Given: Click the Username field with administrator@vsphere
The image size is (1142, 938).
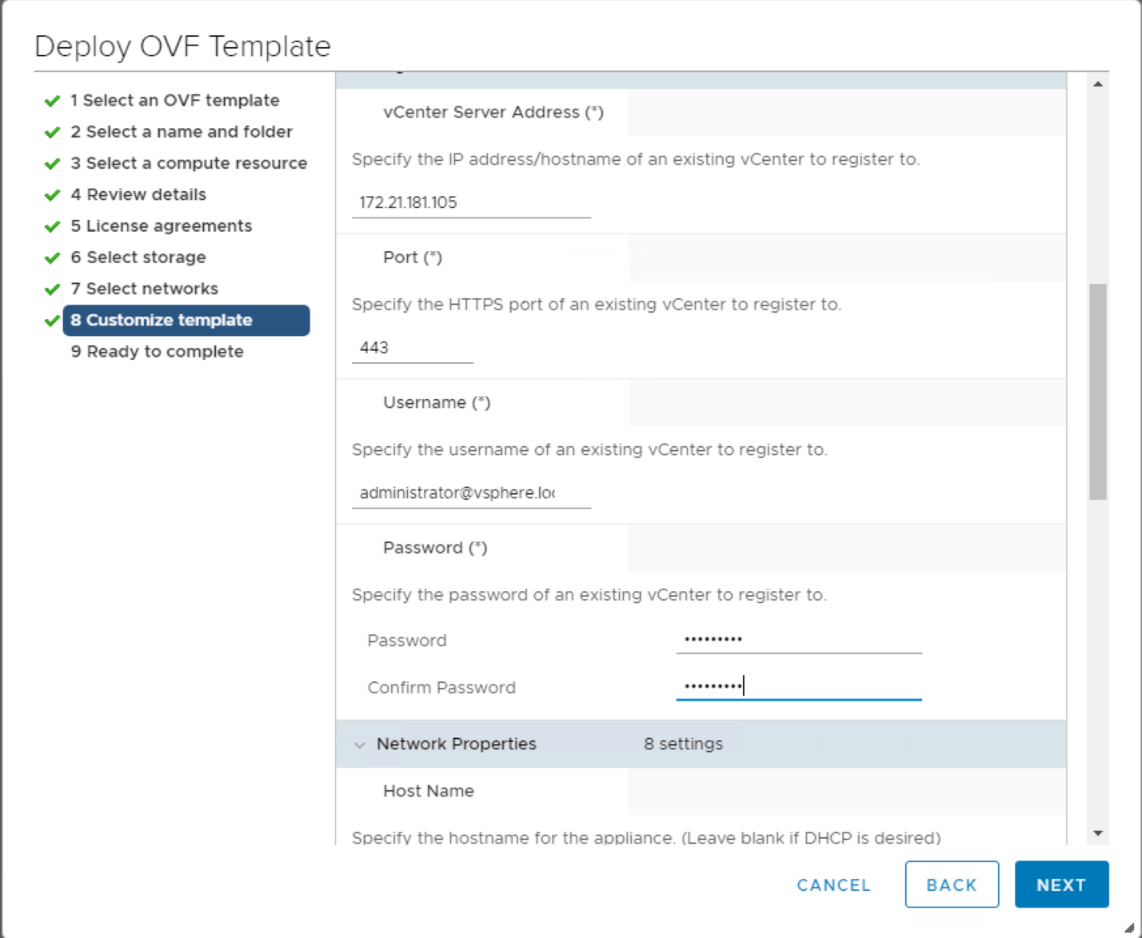Looking at the screenshot, I should click(x=471, y=493).
